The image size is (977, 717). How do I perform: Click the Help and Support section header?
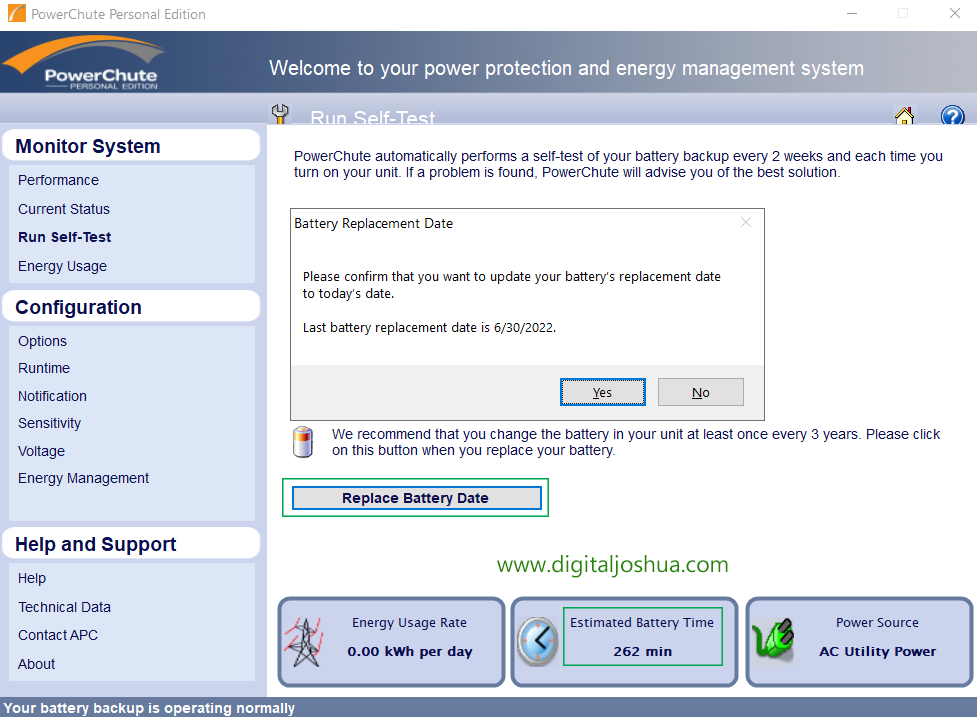click(131, 544)
